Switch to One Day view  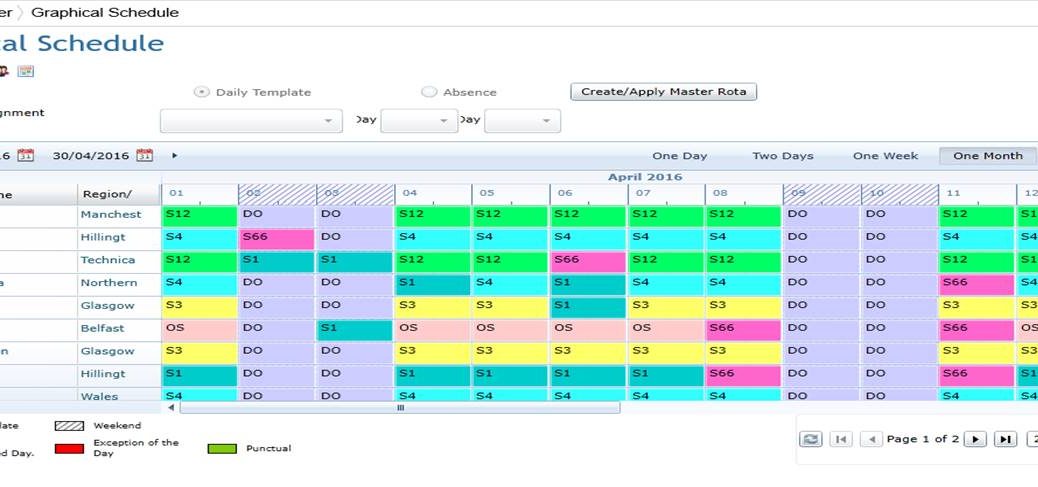[x=679, y=156]
